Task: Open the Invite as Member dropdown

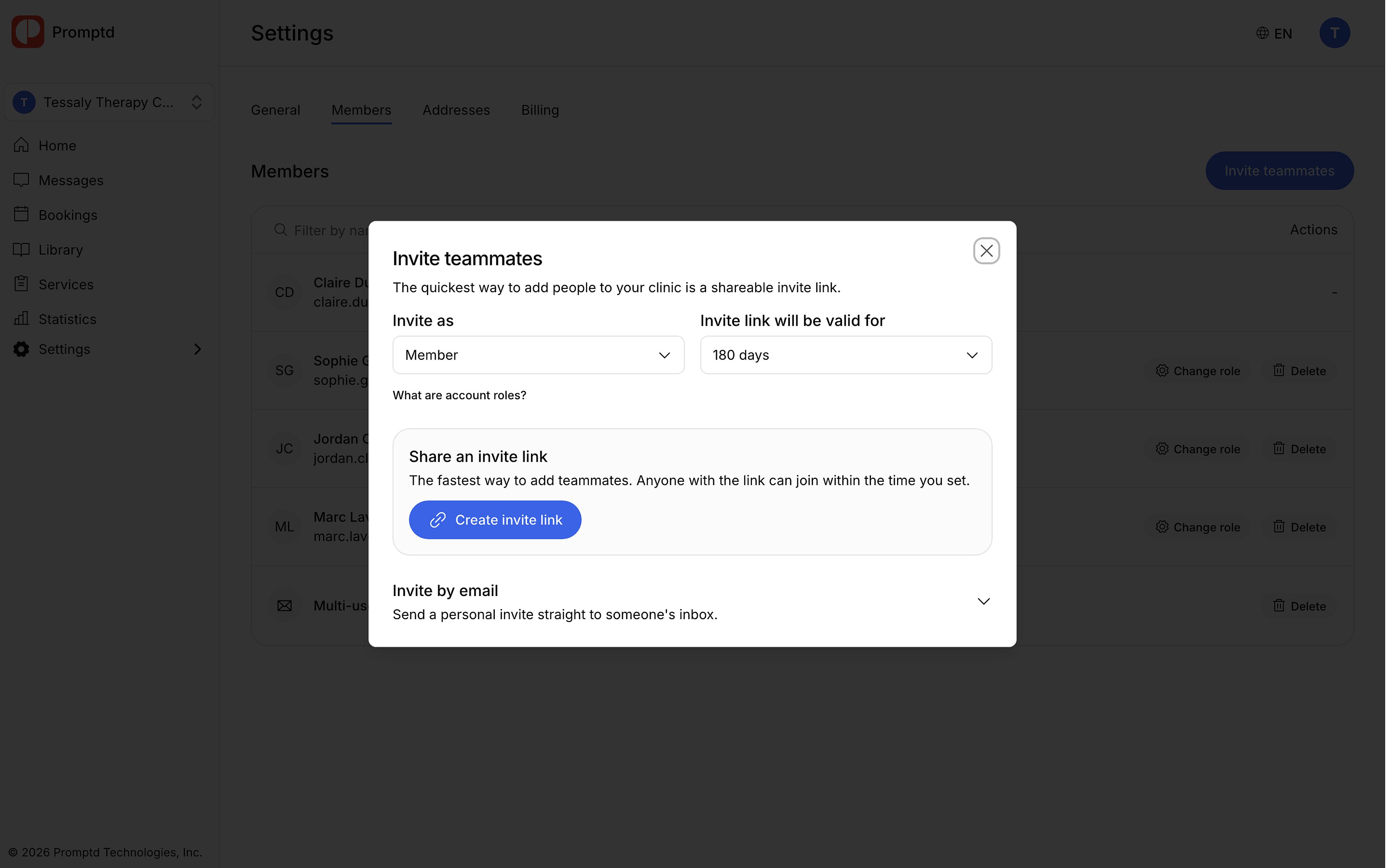Action: 538,356
